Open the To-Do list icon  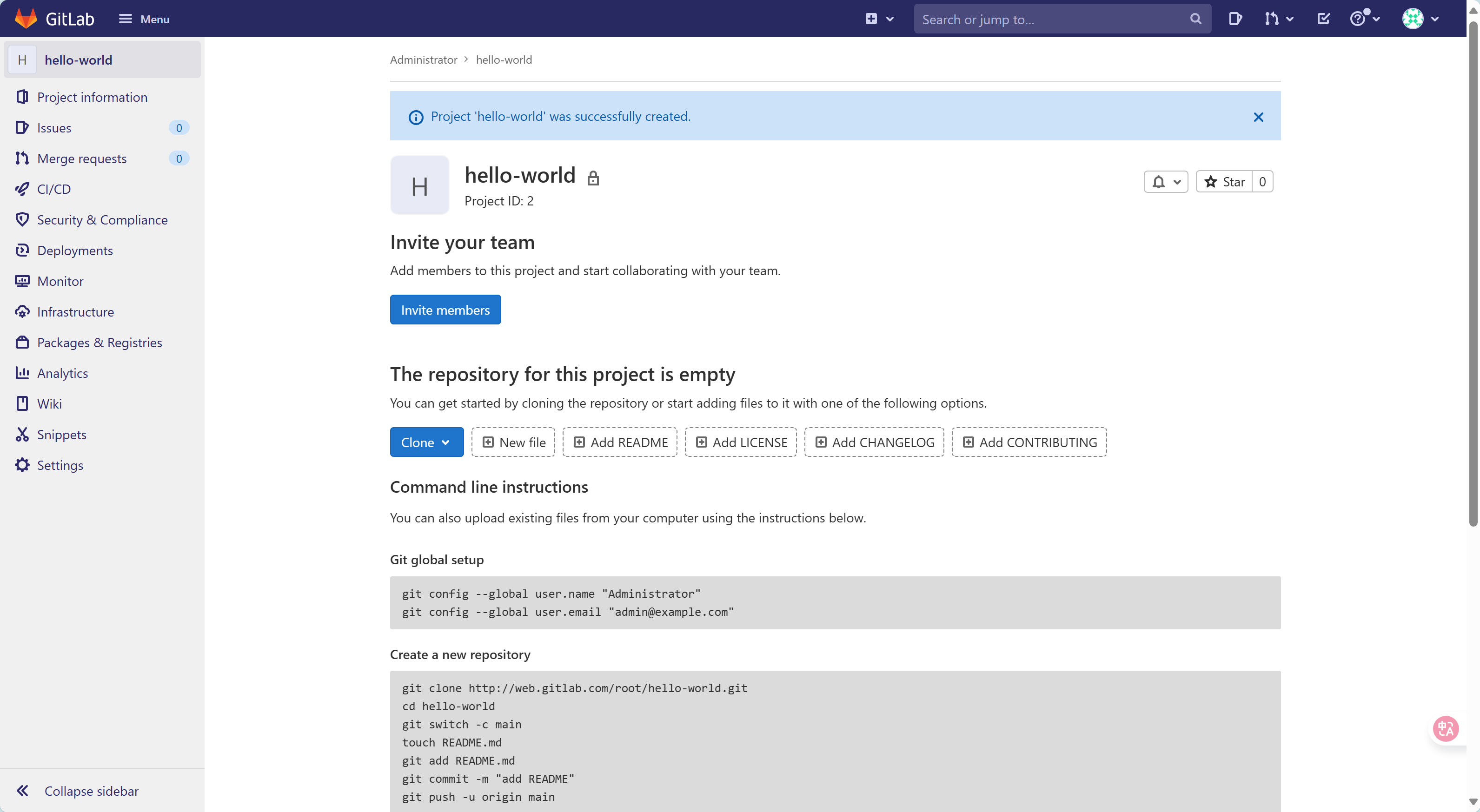1323,19
